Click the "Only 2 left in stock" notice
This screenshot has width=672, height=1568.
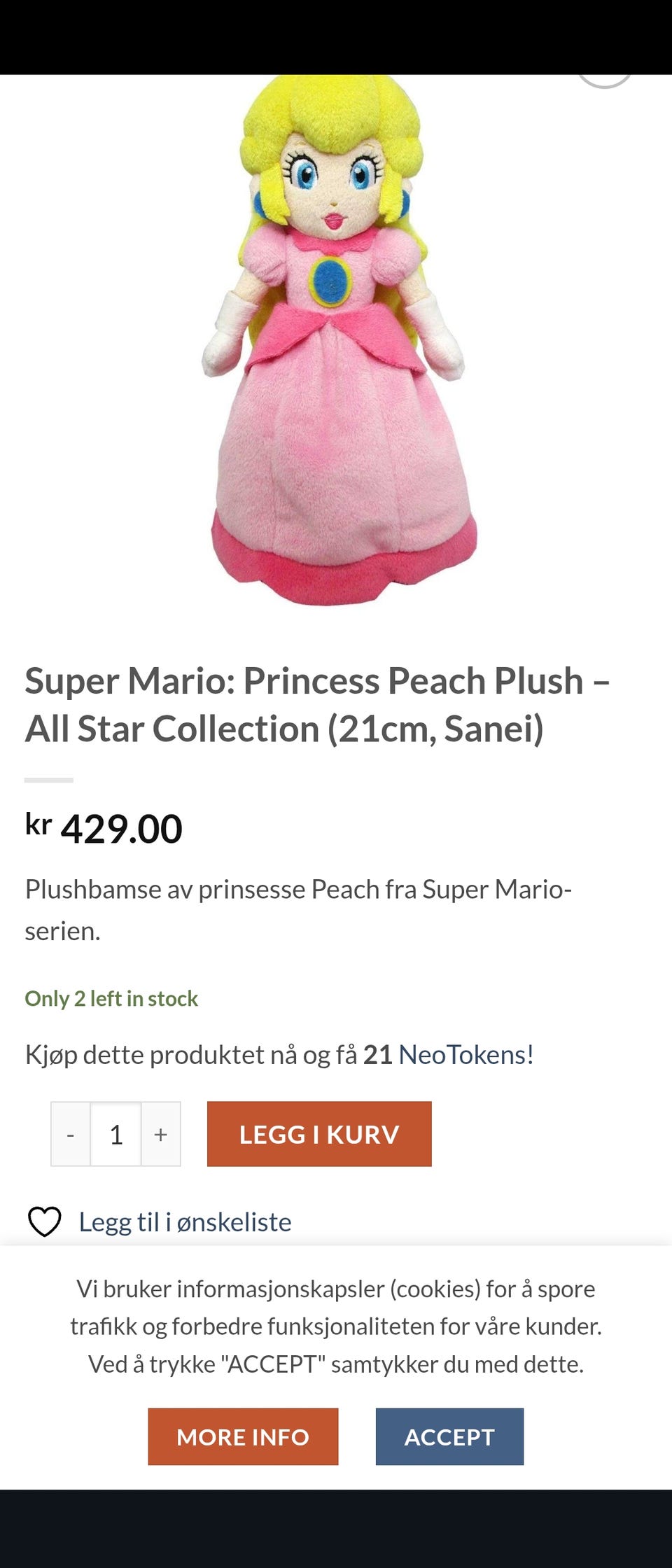[111, 999]
